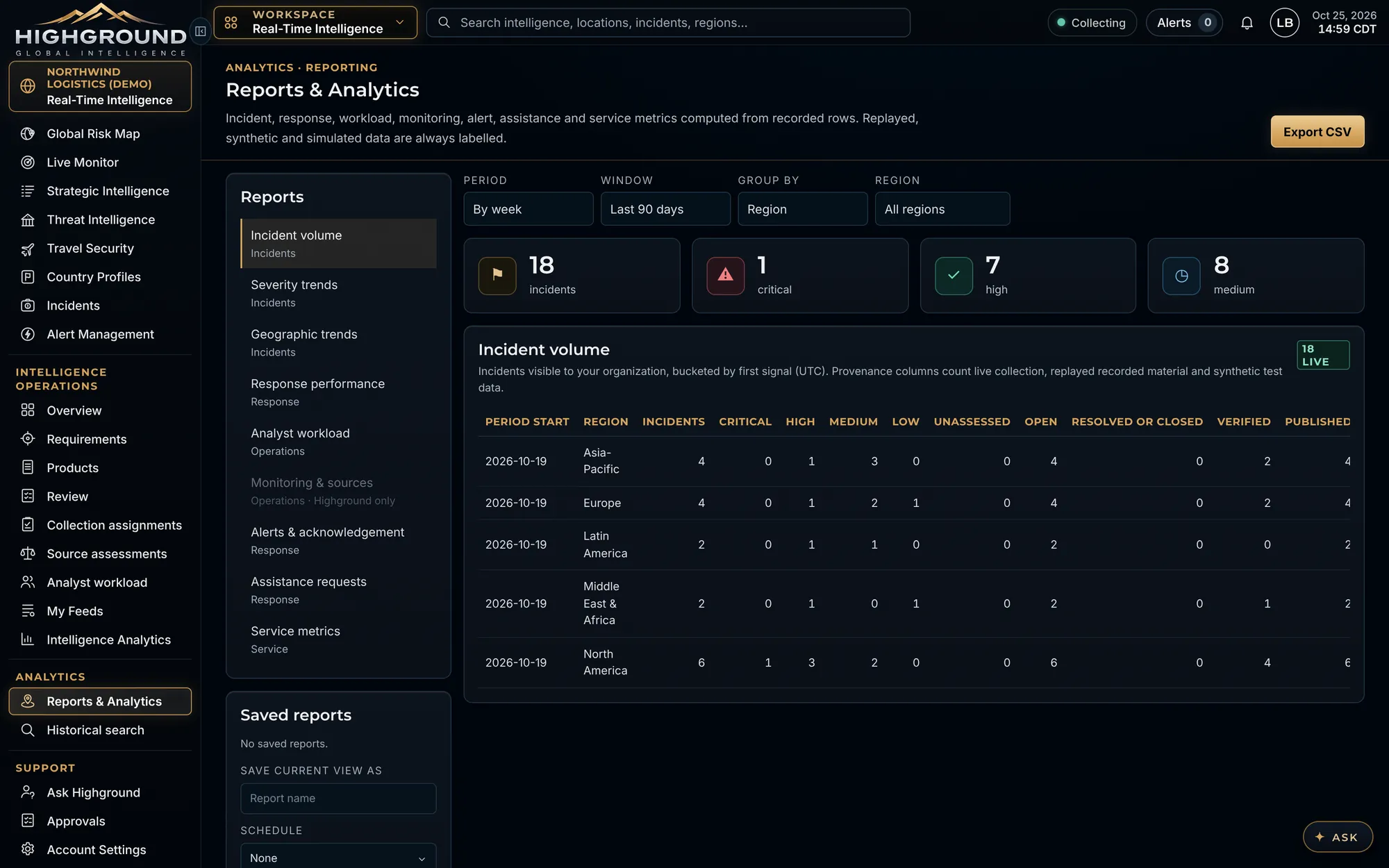
Task: Select the Analyst workload report
Action: click(x=338, y=442)
